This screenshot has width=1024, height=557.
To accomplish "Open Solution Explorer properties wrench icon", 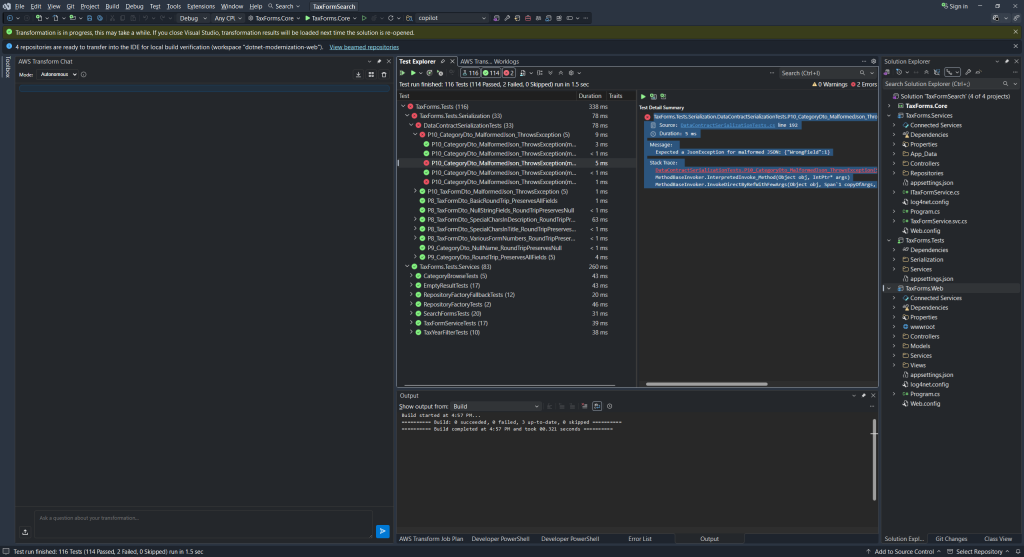I will [x=968, y=72].
